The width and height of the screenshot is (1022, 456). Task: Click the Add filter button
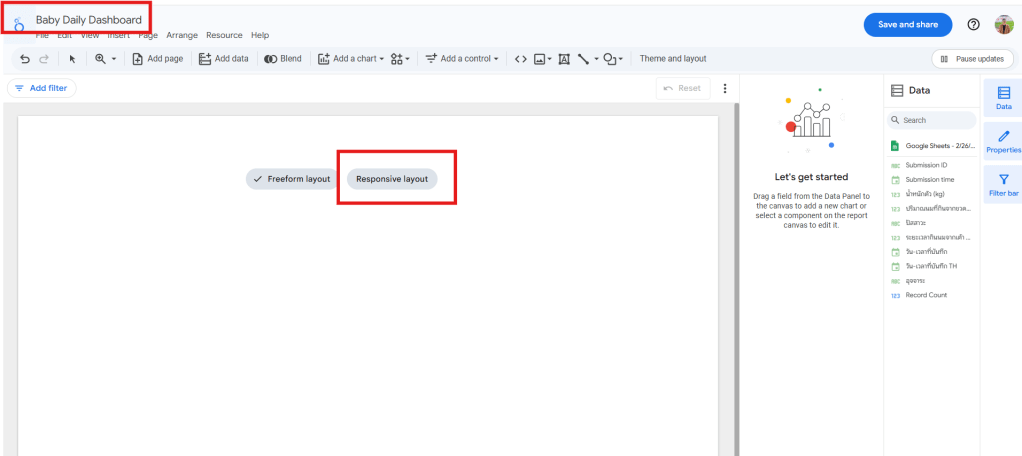(x=41, y=88)
